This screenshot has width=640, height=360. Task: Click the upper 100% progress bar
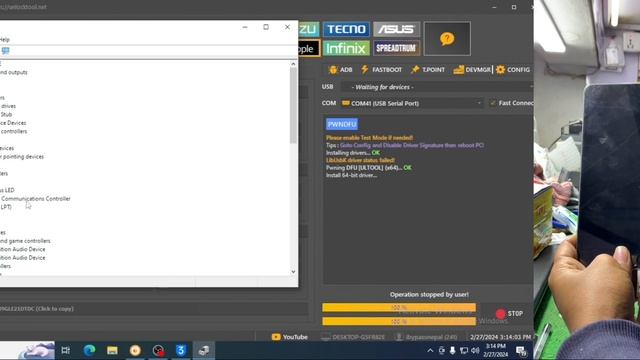pos(399,307)
